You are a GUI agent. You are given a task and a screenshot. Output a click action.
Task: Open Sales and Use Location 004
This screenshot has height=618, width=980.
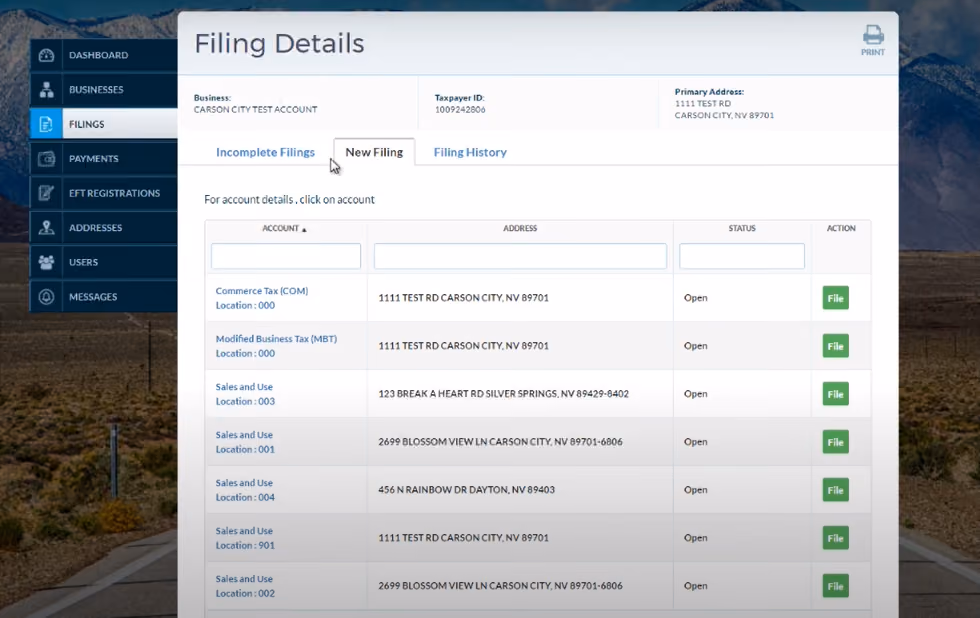[x=245, y=490]
